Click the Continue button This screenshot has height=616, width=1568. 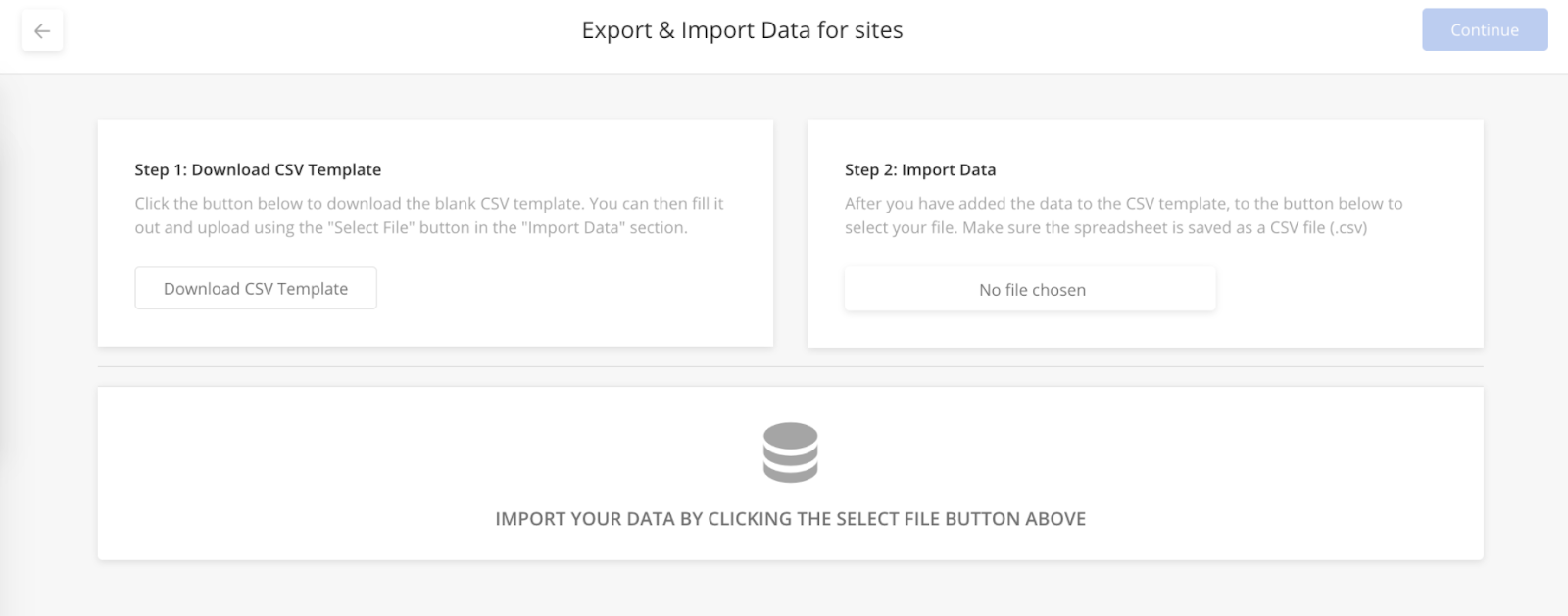[x=1485, y=30]
